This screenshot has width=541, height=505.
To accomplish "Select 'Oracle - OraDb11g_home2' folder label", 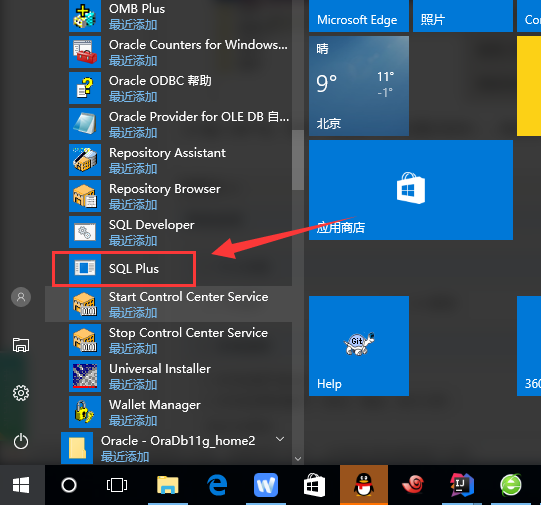I will coord(178,441).
